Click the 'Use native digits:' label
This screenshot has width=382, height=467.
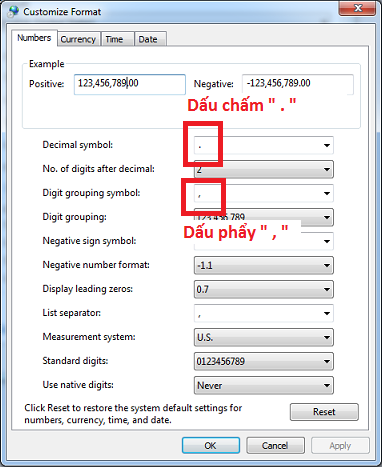coord(78,385)
